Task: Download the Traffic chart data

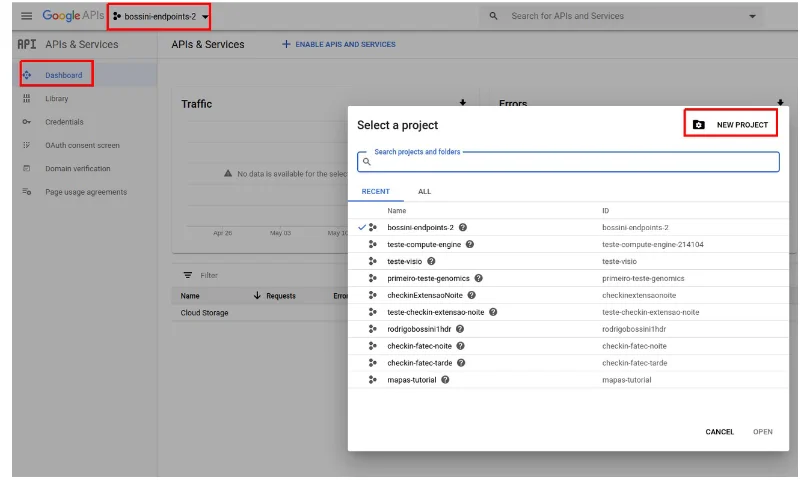Action: tap(463, 103)
